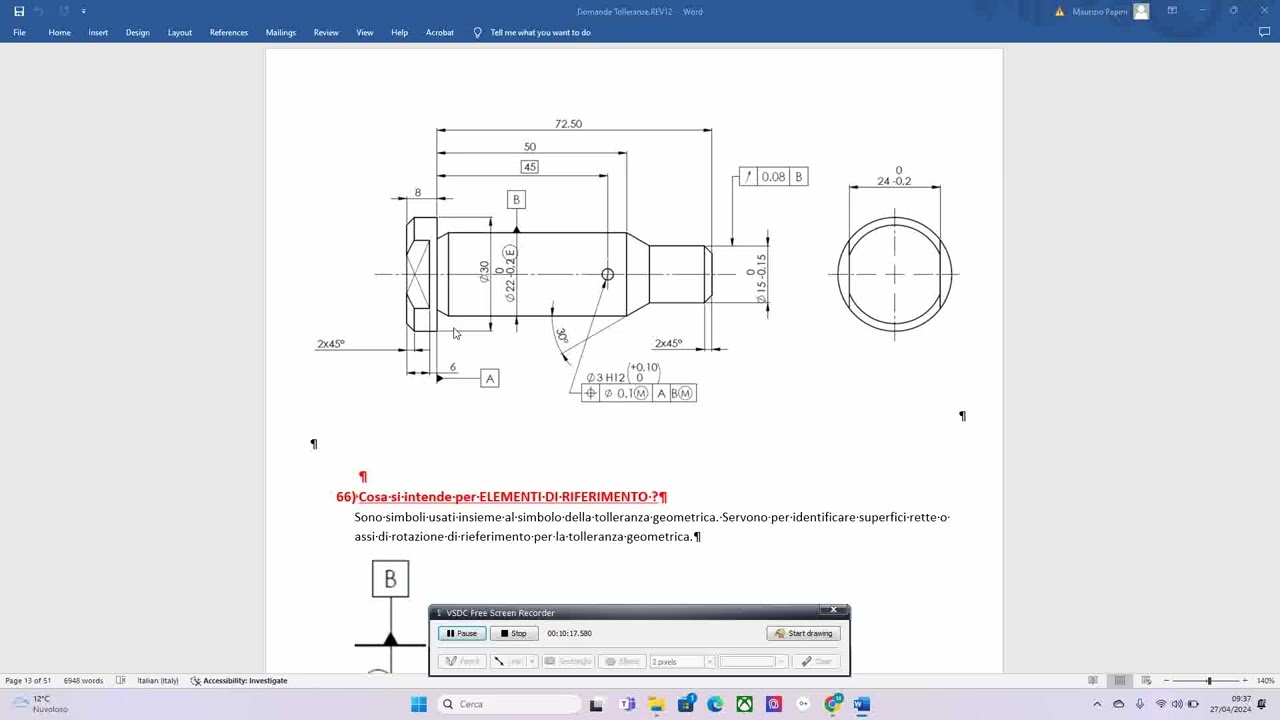Click the zoom out minus button
The height and width of the screenshot is (720, 1280).
pyautogui.click(x=1166, y=681)
